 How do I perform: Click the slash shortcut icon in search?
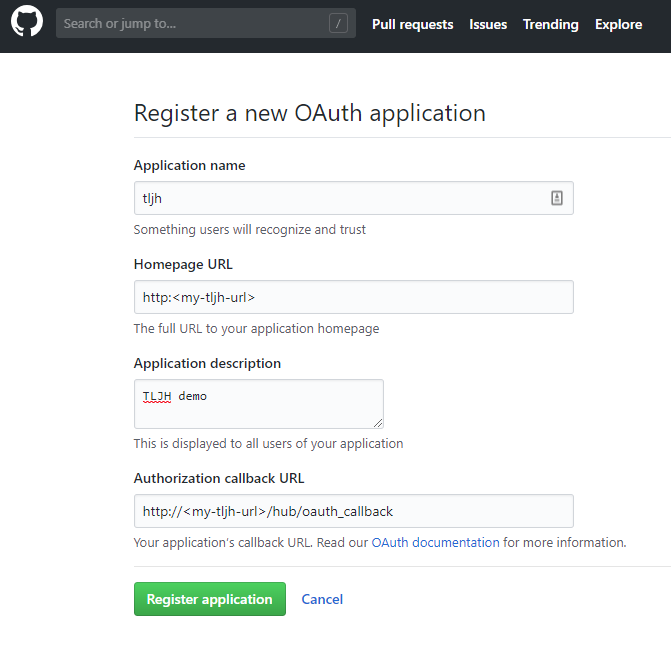(338, 24)
